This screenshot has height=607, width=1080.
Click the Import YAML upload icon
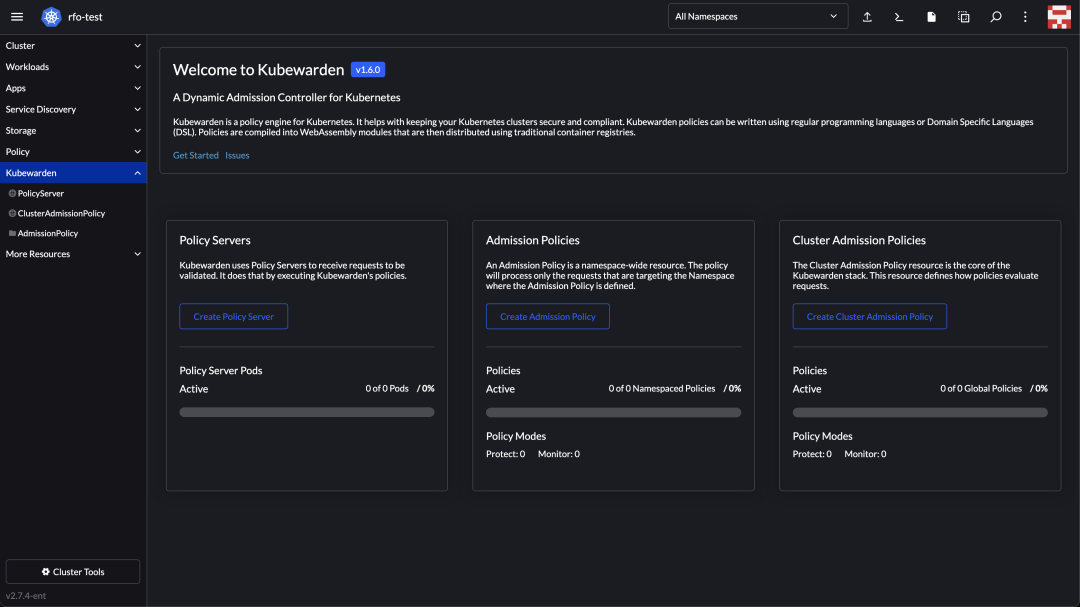tap(867, 17)
